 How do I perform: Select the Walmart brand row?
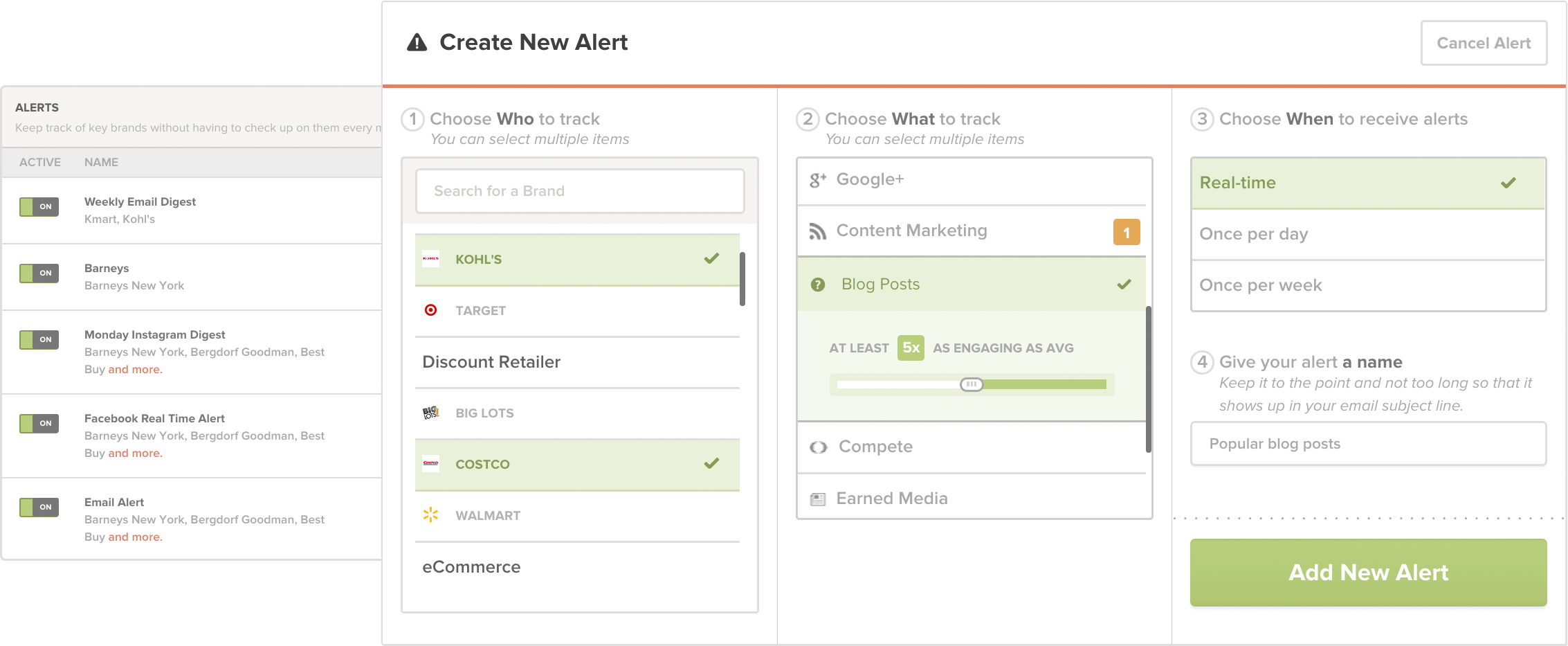tap(577, 516)
